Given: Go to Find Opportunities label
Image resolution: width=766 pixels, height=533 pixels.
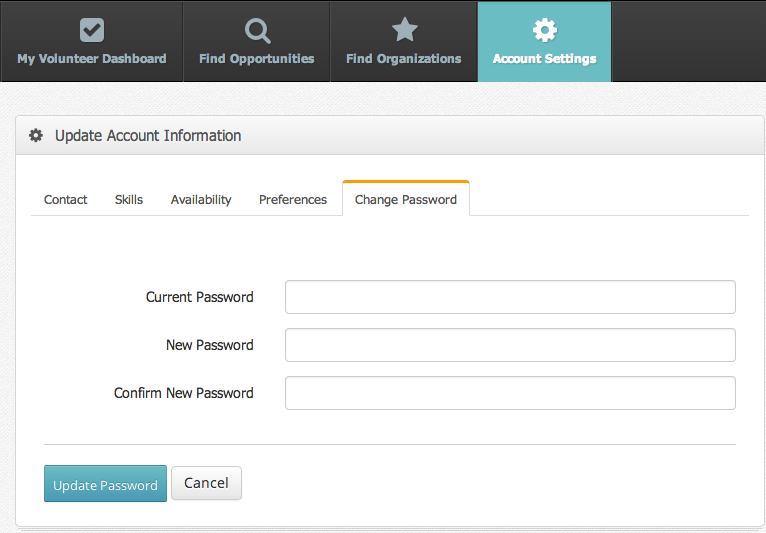Looking at the screenshot, I should 256,59.
